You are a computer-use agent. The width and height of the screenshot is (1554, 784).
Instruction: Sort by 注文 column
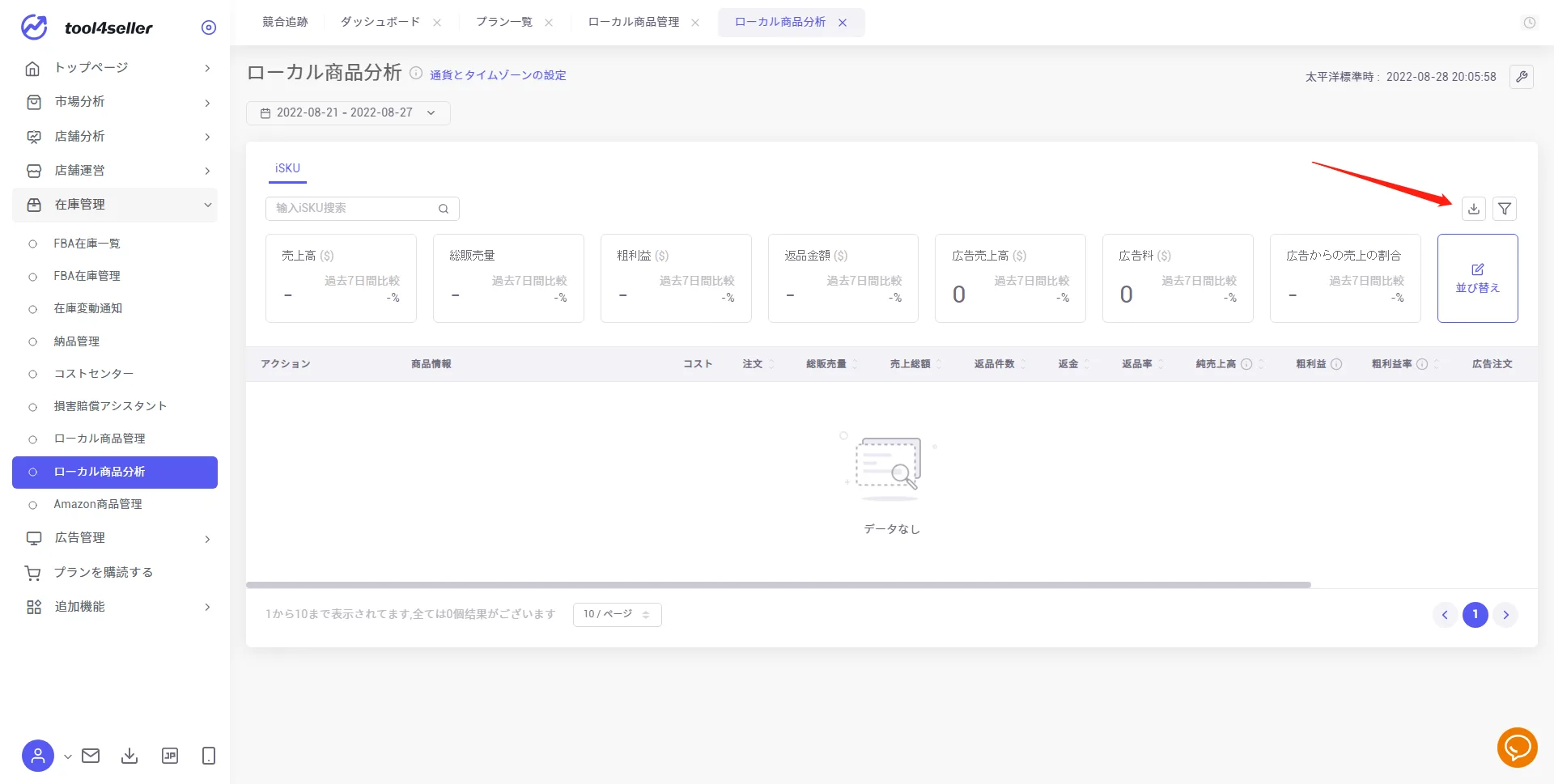pyautogui.click(x=771, y=364)
